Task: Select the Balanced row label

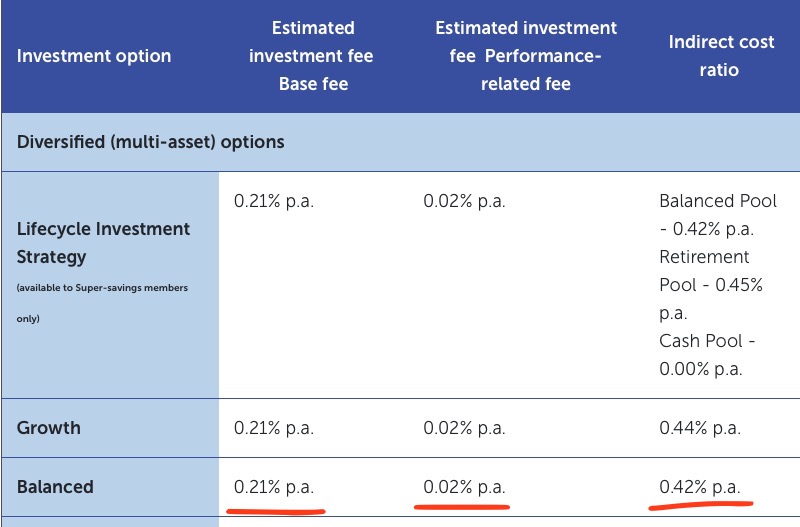Action: pyautogui.click(x=55, y=487)
